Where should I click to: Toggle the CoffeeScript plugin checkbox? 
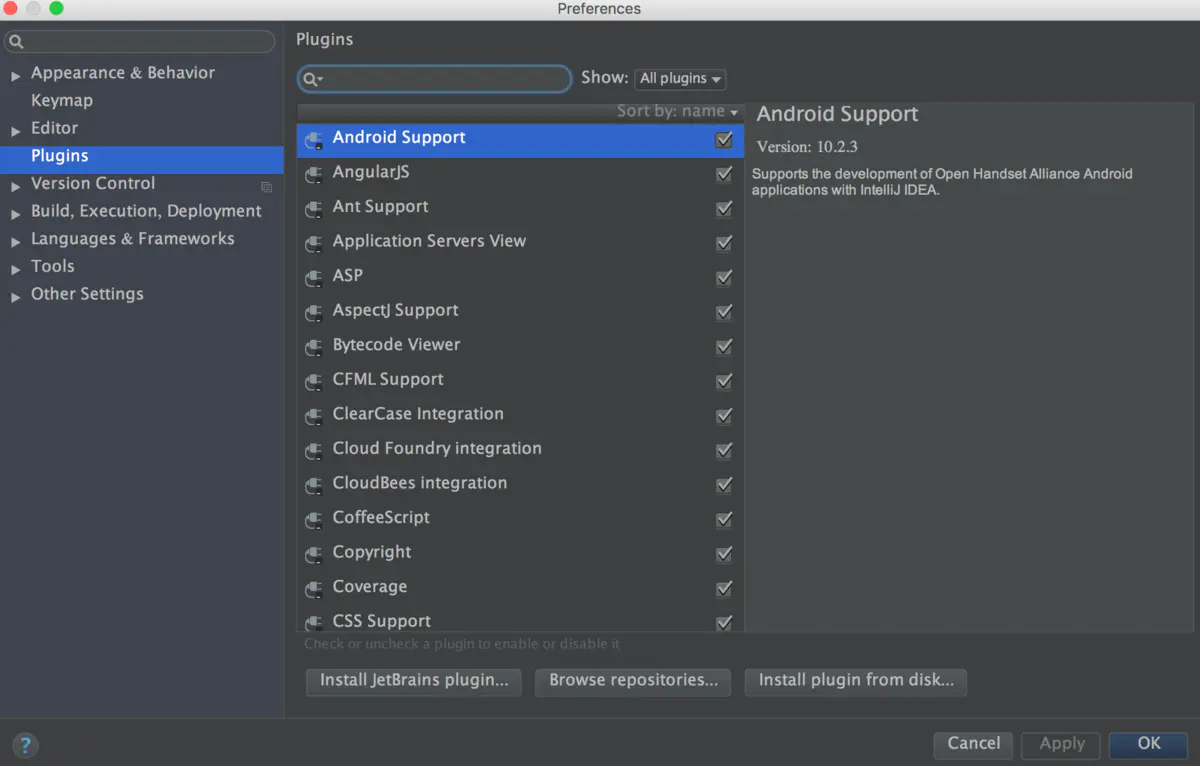pos(724,519)
